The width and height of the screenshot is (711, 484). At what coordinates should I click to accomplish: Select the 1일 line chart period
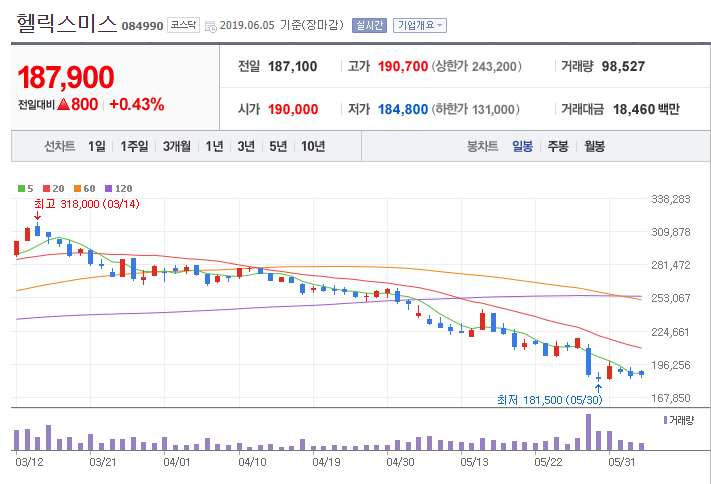click(x=97, y=146)
